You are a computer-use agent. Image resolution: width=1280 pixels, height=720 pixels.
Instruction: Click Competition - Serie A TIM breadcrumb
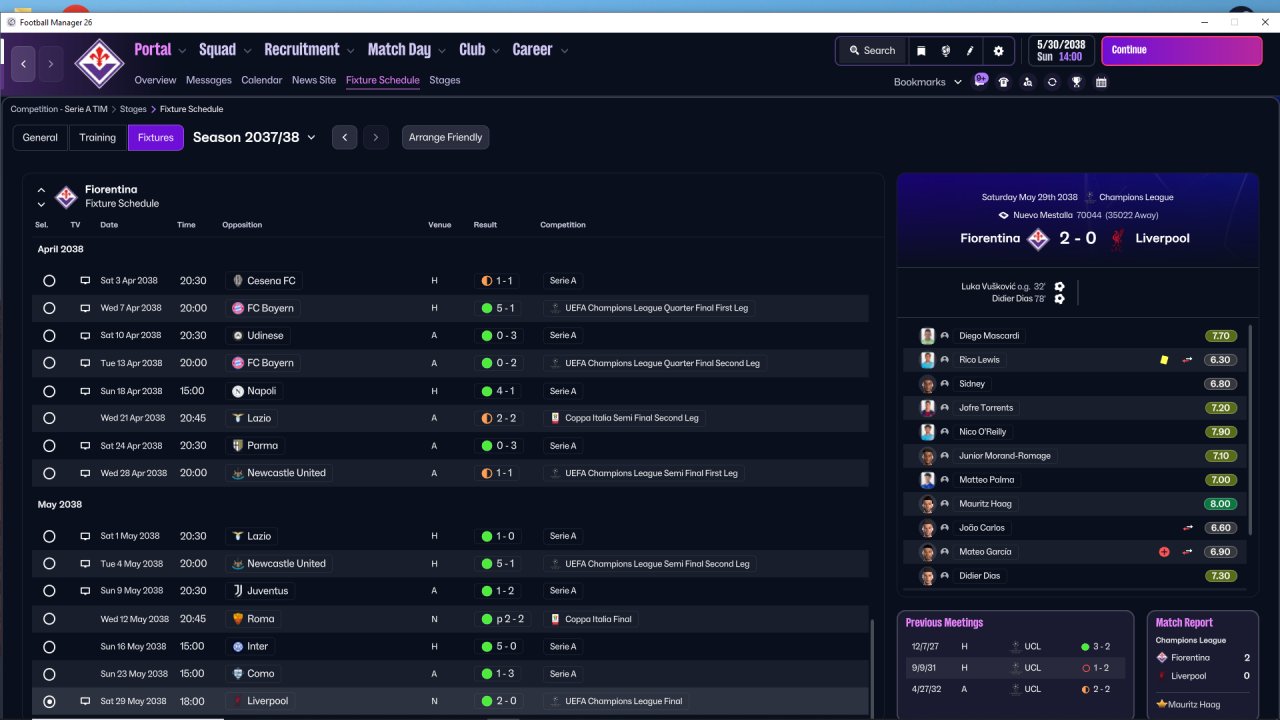click(59, 109)
